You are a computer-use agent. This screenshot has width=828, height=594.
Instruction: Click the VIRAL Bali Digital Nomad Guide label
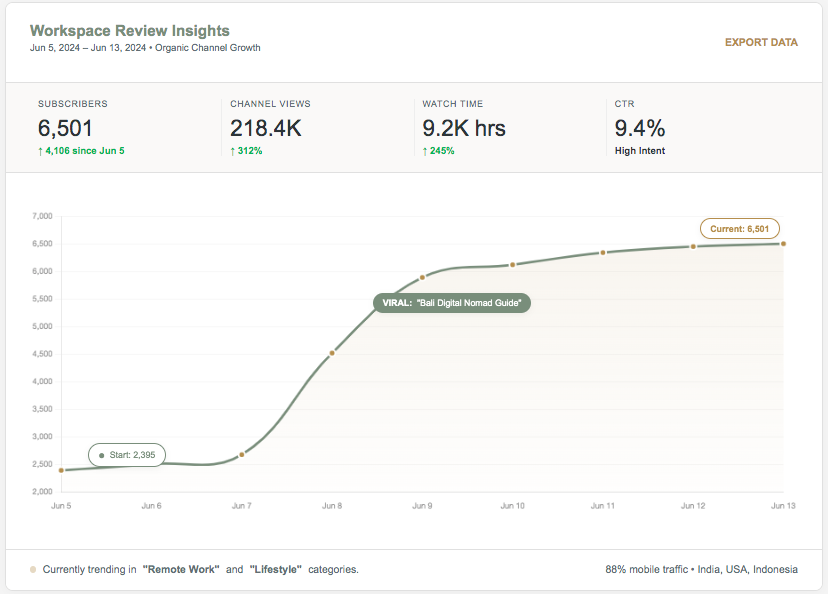[x=451, y=303]
